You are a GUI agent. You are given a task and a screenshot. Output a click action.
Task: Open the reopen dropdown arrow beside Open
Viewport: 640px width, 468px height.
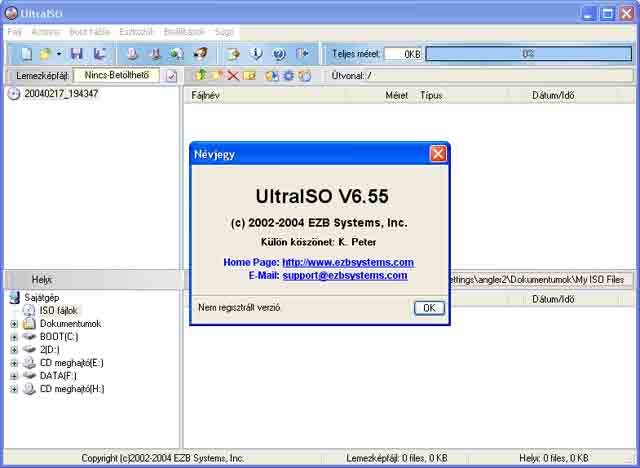click(x=59, y=54)
